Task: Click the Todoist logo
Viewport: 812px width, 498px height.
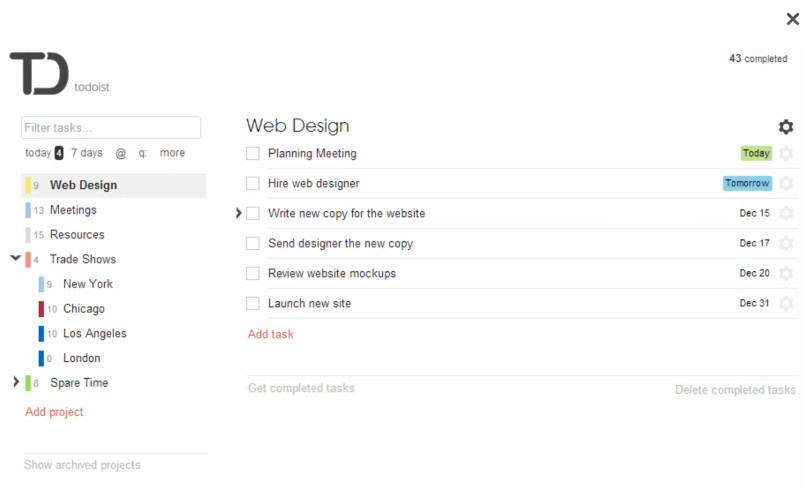Action: point(40,74)
